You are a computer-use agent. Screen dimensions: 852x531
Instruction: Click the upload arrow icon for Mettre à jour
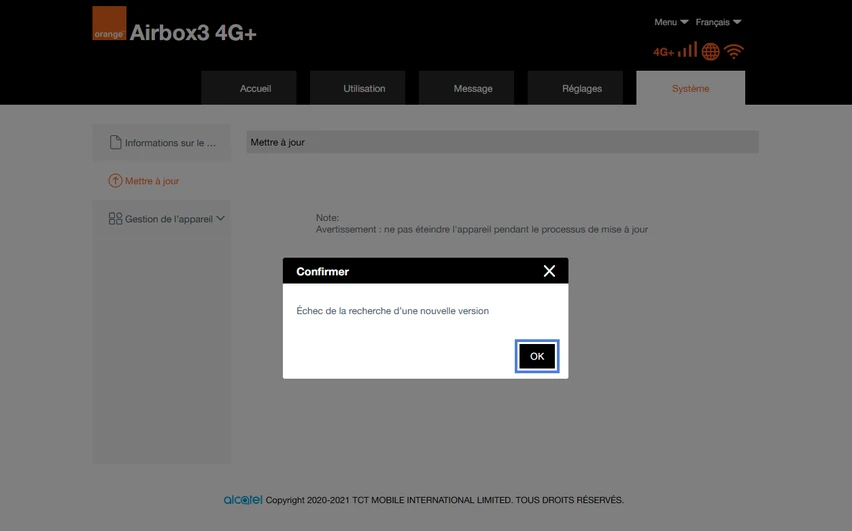[115, 180]
